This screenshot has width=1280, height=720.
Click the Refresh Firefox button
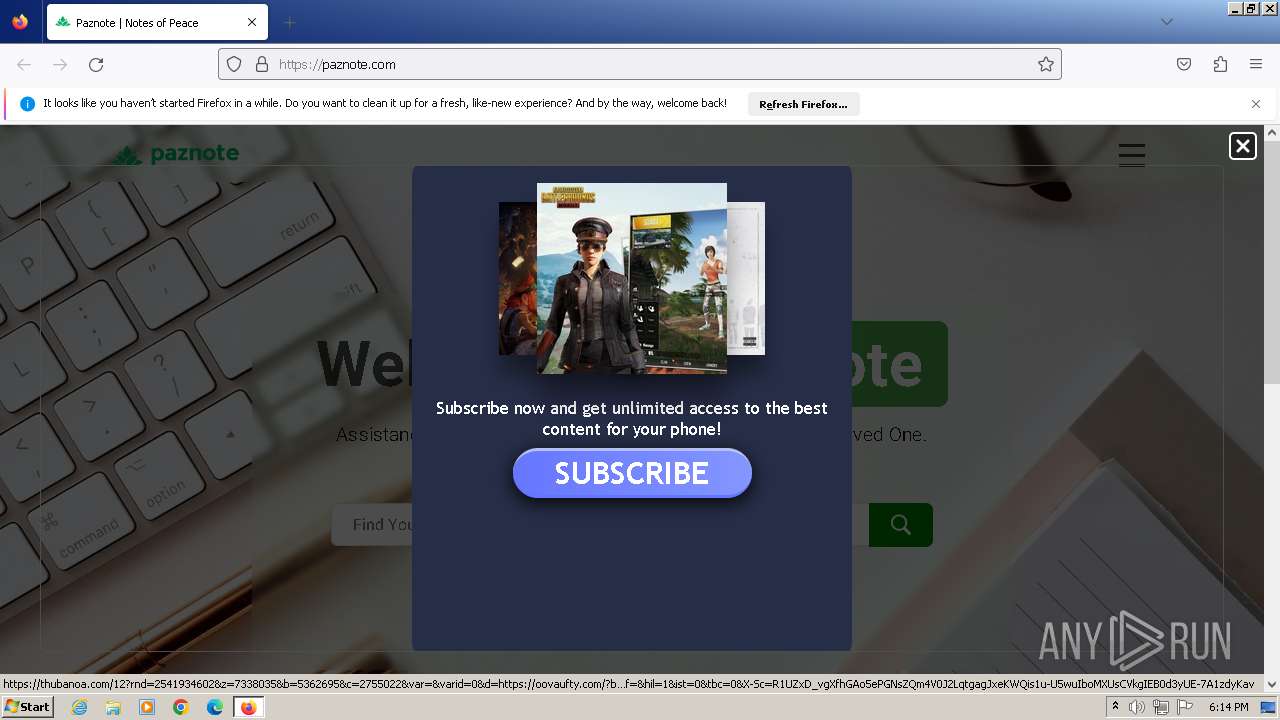803,104
